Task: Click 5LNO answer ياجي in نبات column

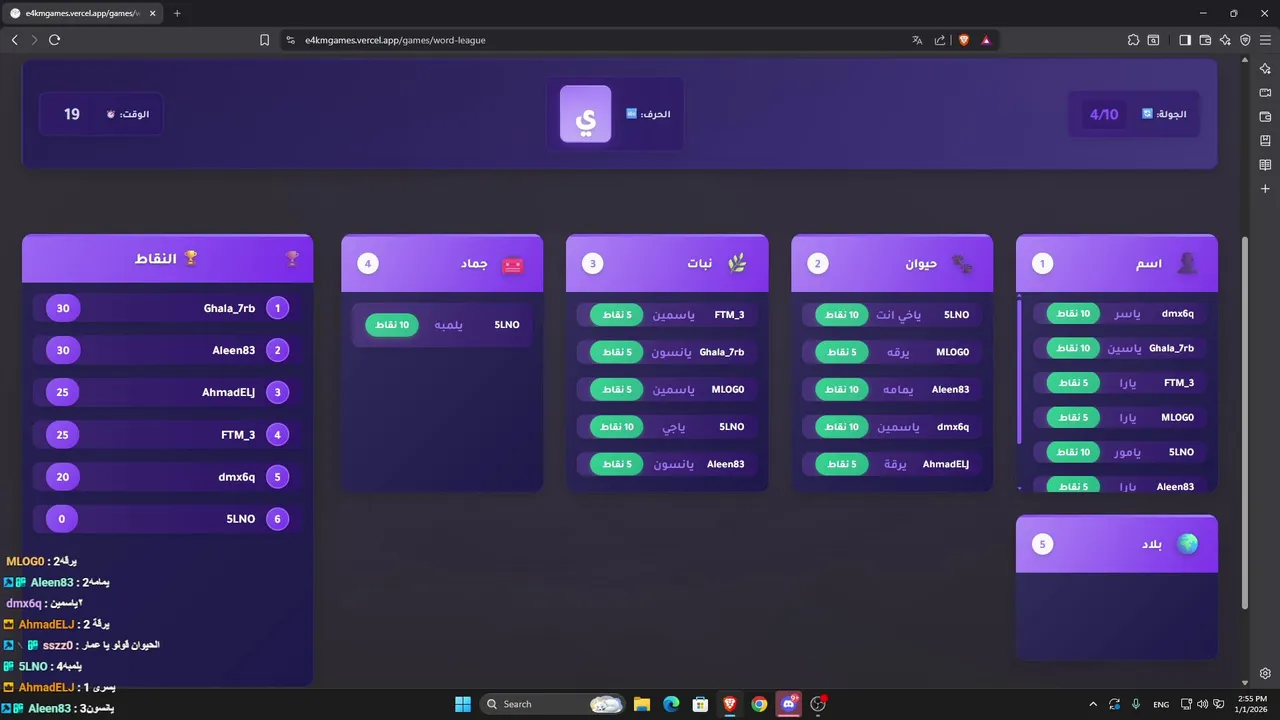Action: (667, 427)
